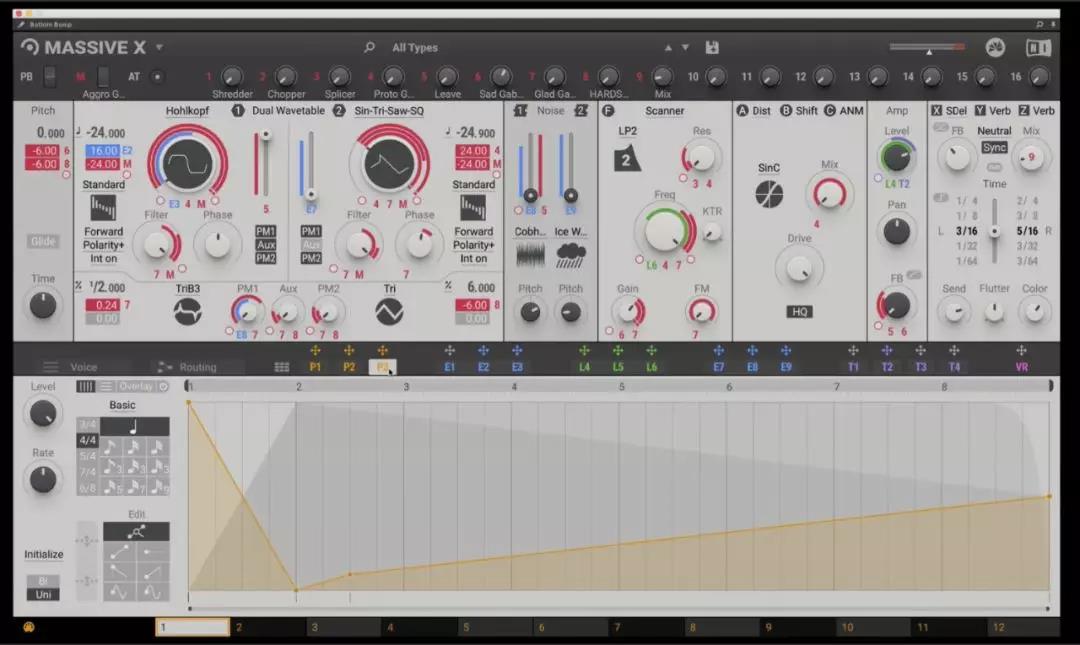
Task: Click the B Shift insert slot
Action: click(x=798, y=110)
